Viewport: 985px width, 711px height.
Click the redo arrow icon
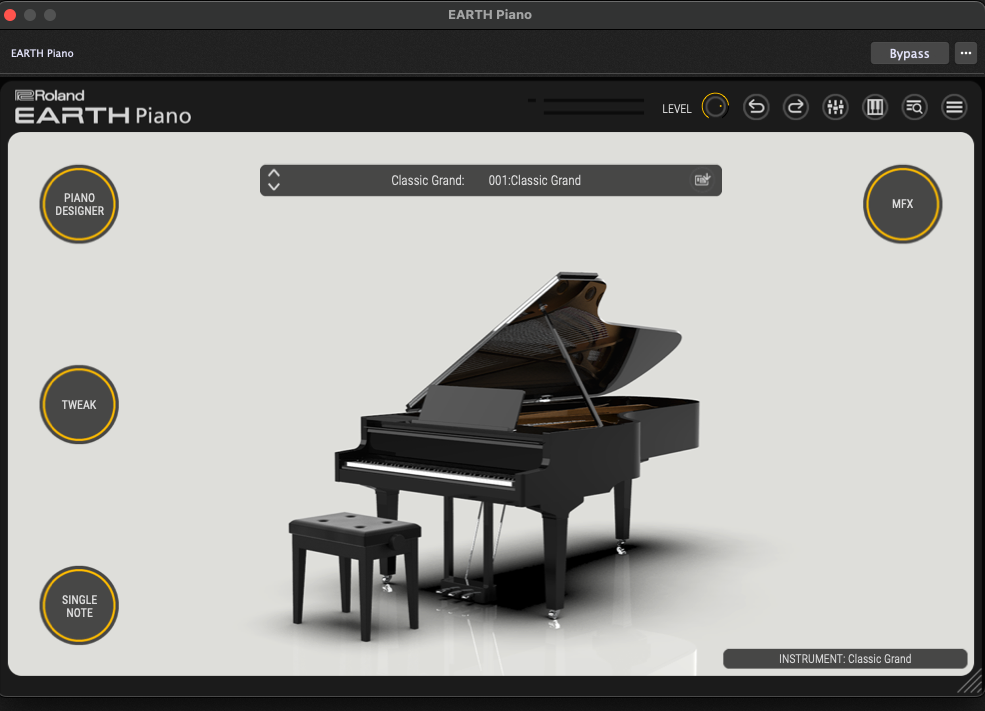point(795,108)
